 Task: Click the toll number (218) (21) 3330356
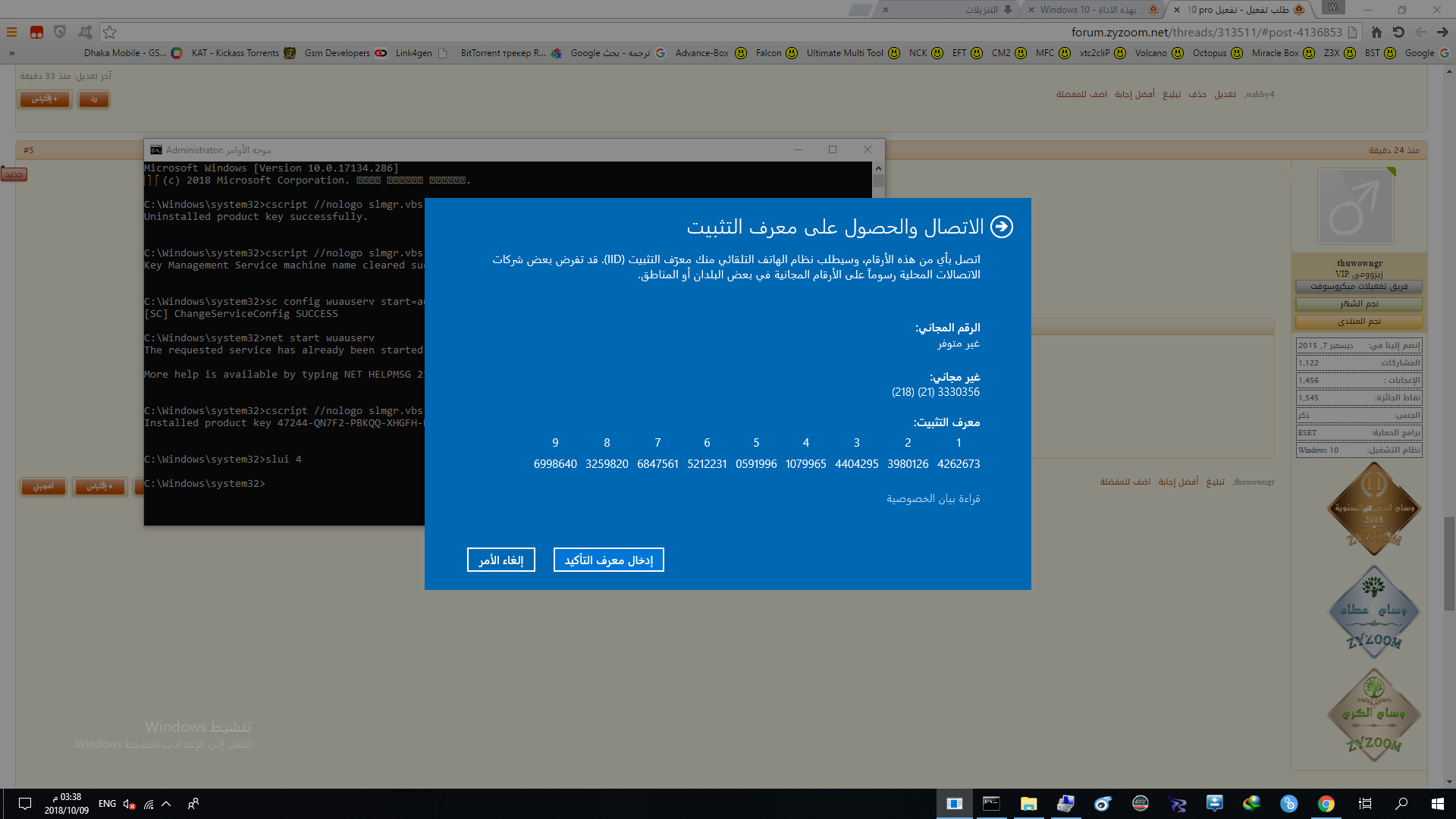coord(936,392)
